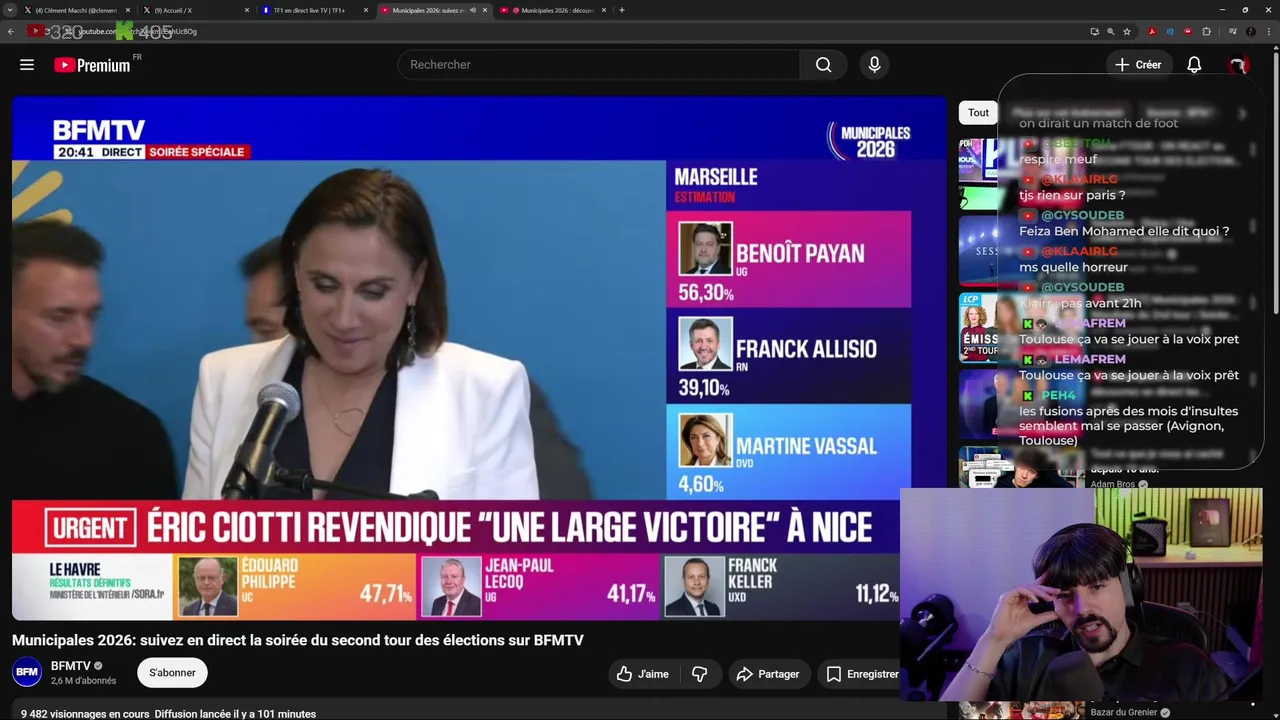Open the browser zoom magnifier icon

pos(1110,31)
